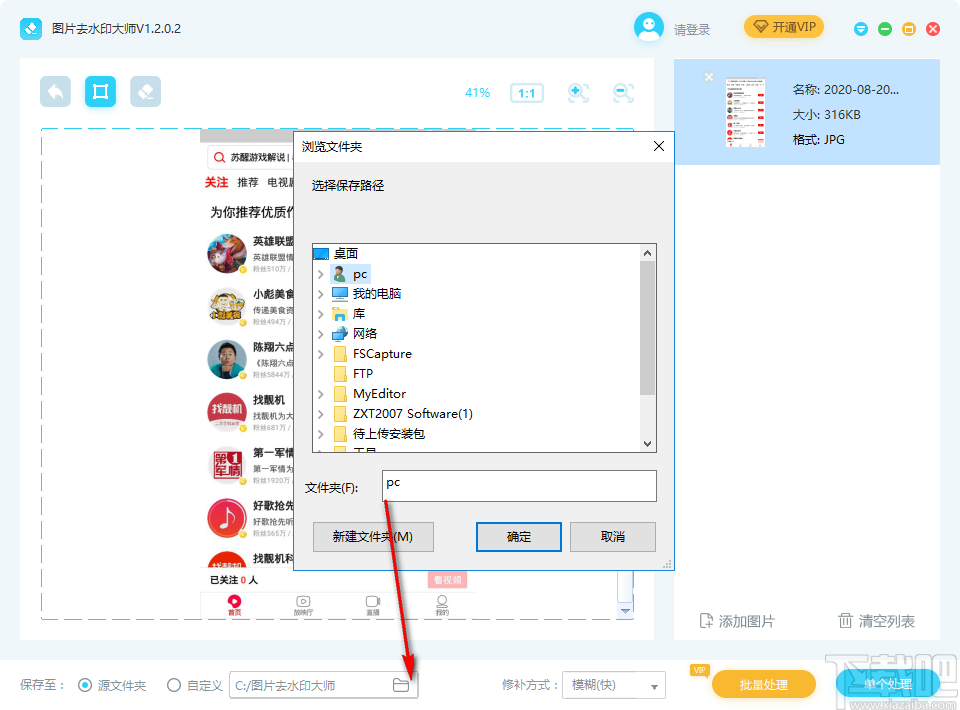Image resolution: width=960 pixels, height=710 pixels.
Task: Expand 我的电脑 in the folder tree
Action: click(322, 293)
